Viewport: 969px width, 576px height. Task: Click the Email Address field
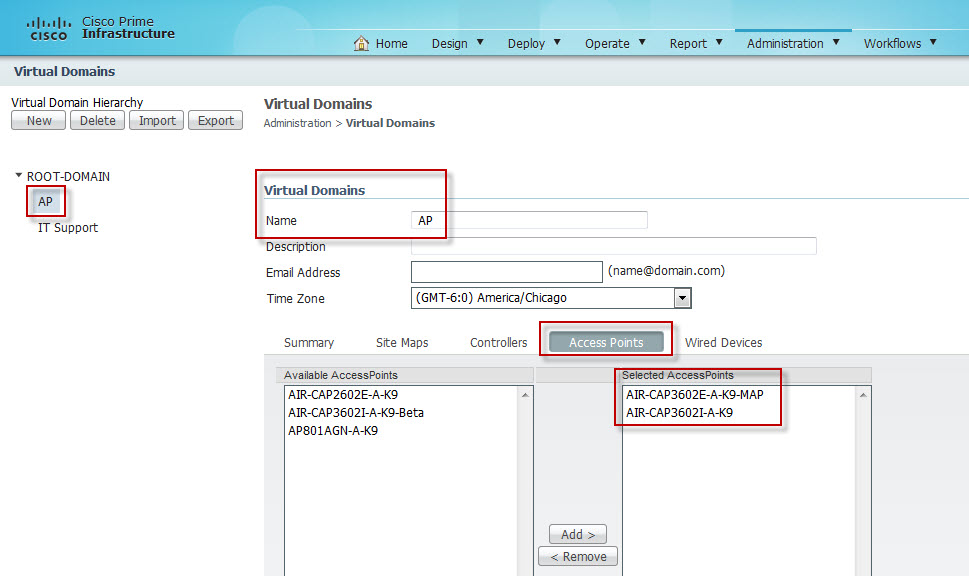pos(507,272)
